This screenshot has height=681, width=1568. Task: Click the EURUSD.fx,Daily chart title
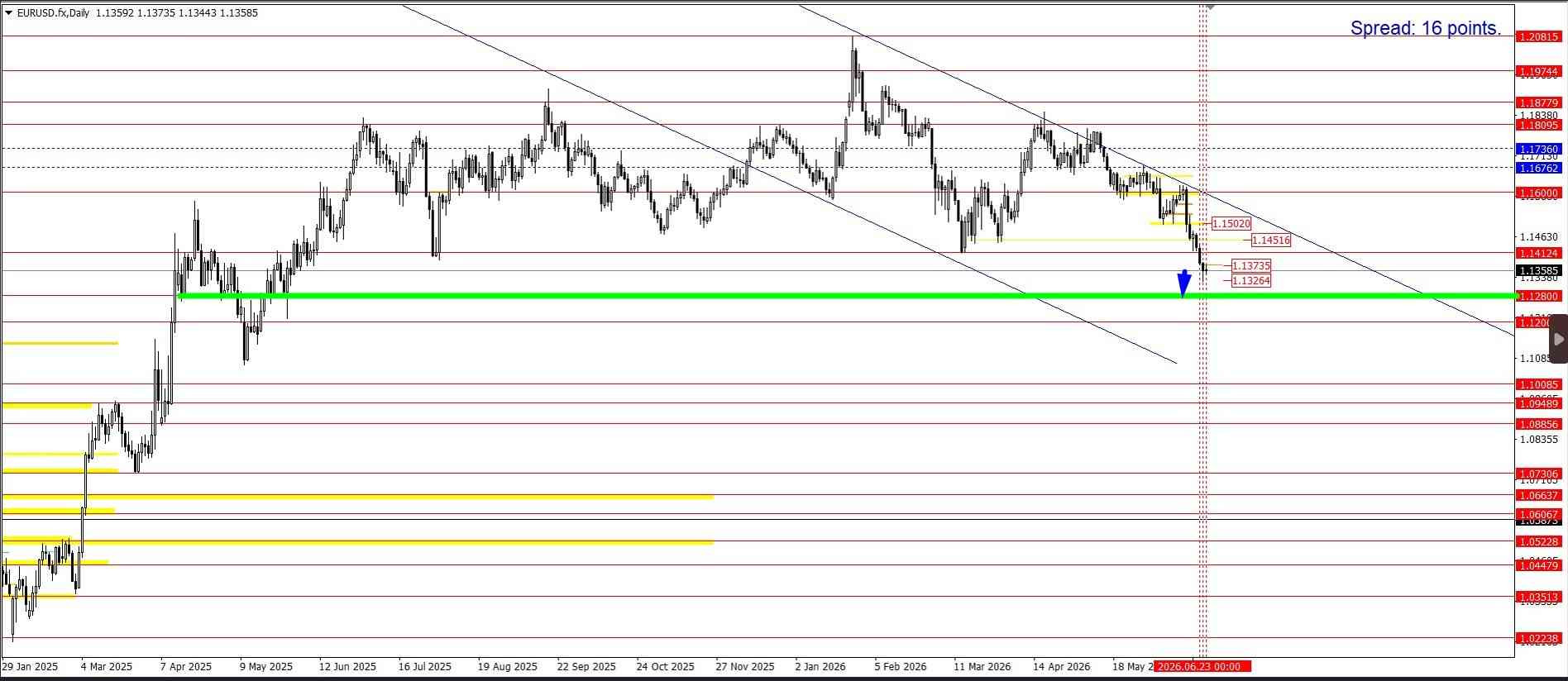coord(53,12)
